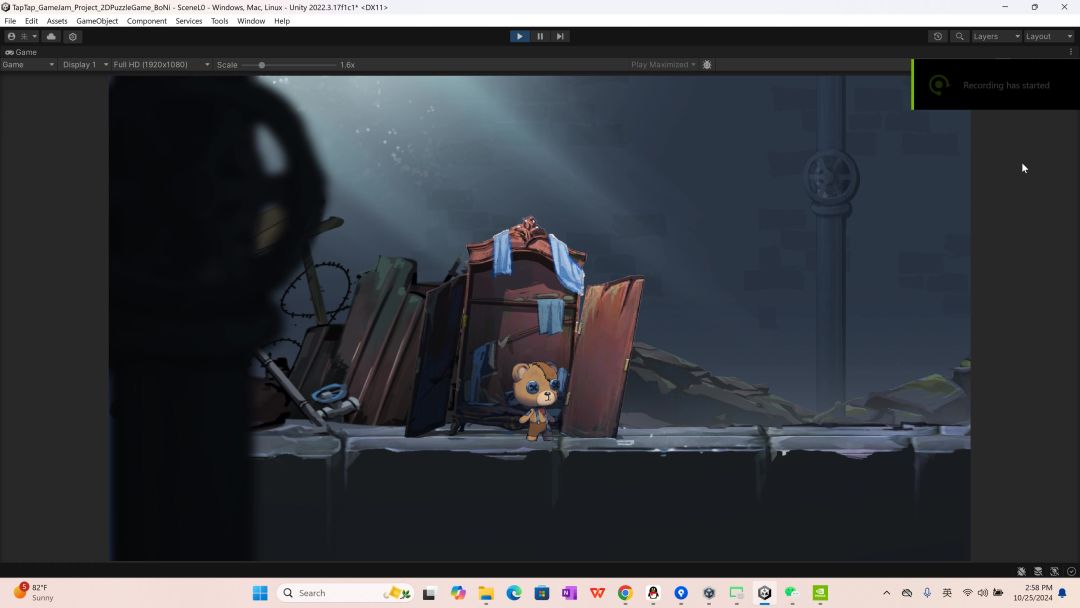This screenshot has width=1080, height=608.
Task: Step one frame forward
Action: click(560, 36)
